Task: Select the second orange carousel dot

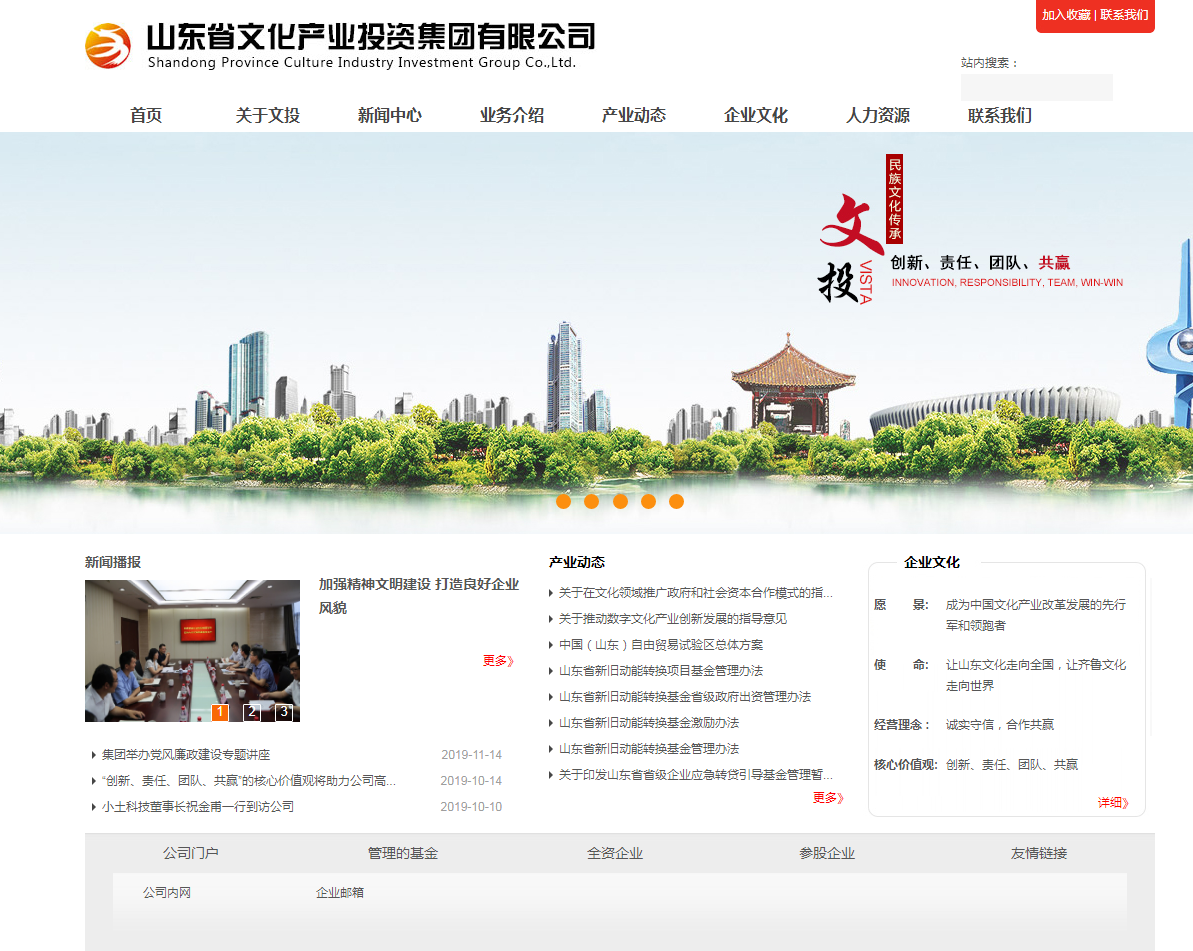Action: (x=591, y=502)
